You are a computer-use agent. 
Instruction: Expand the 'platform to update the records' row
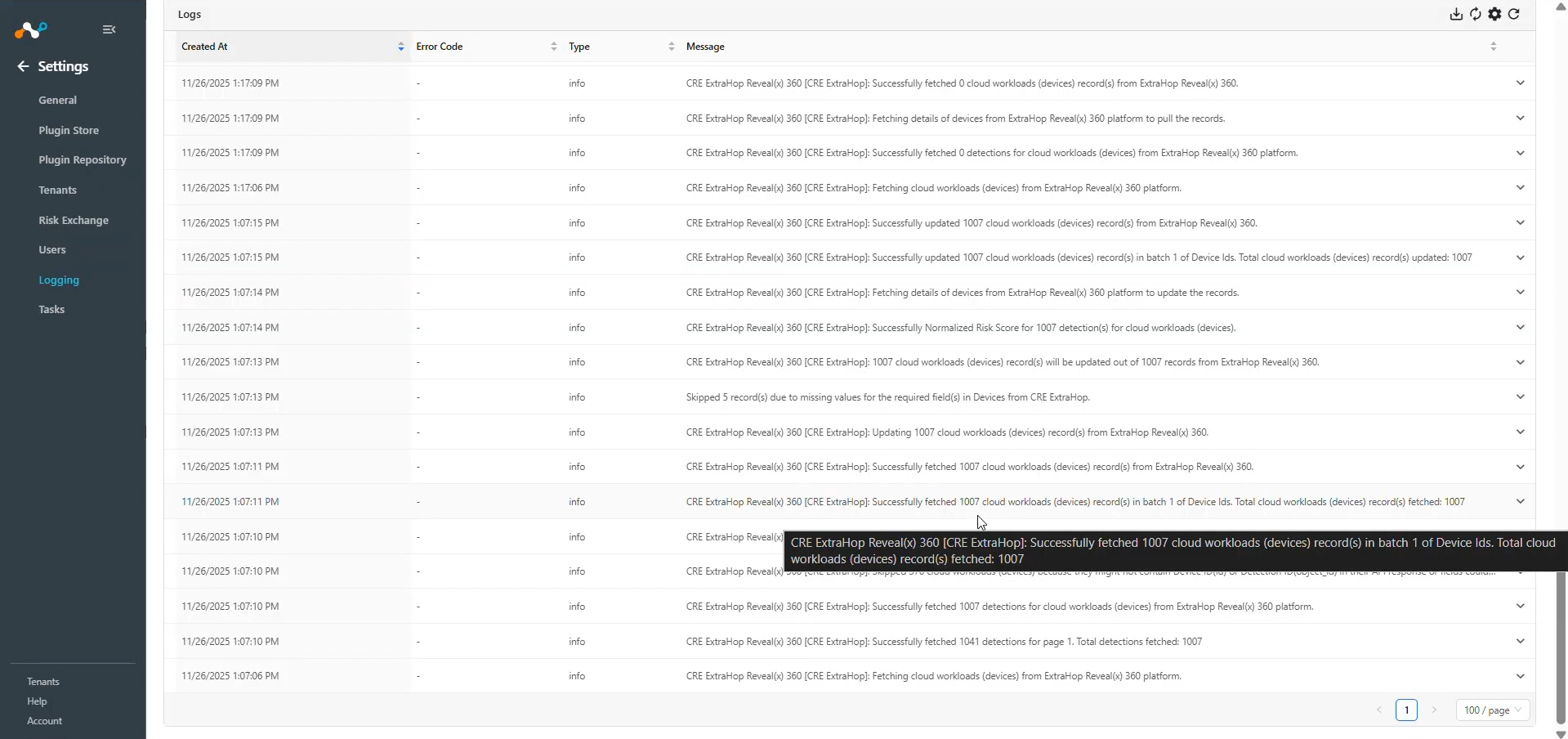[x=1521, y=292]
